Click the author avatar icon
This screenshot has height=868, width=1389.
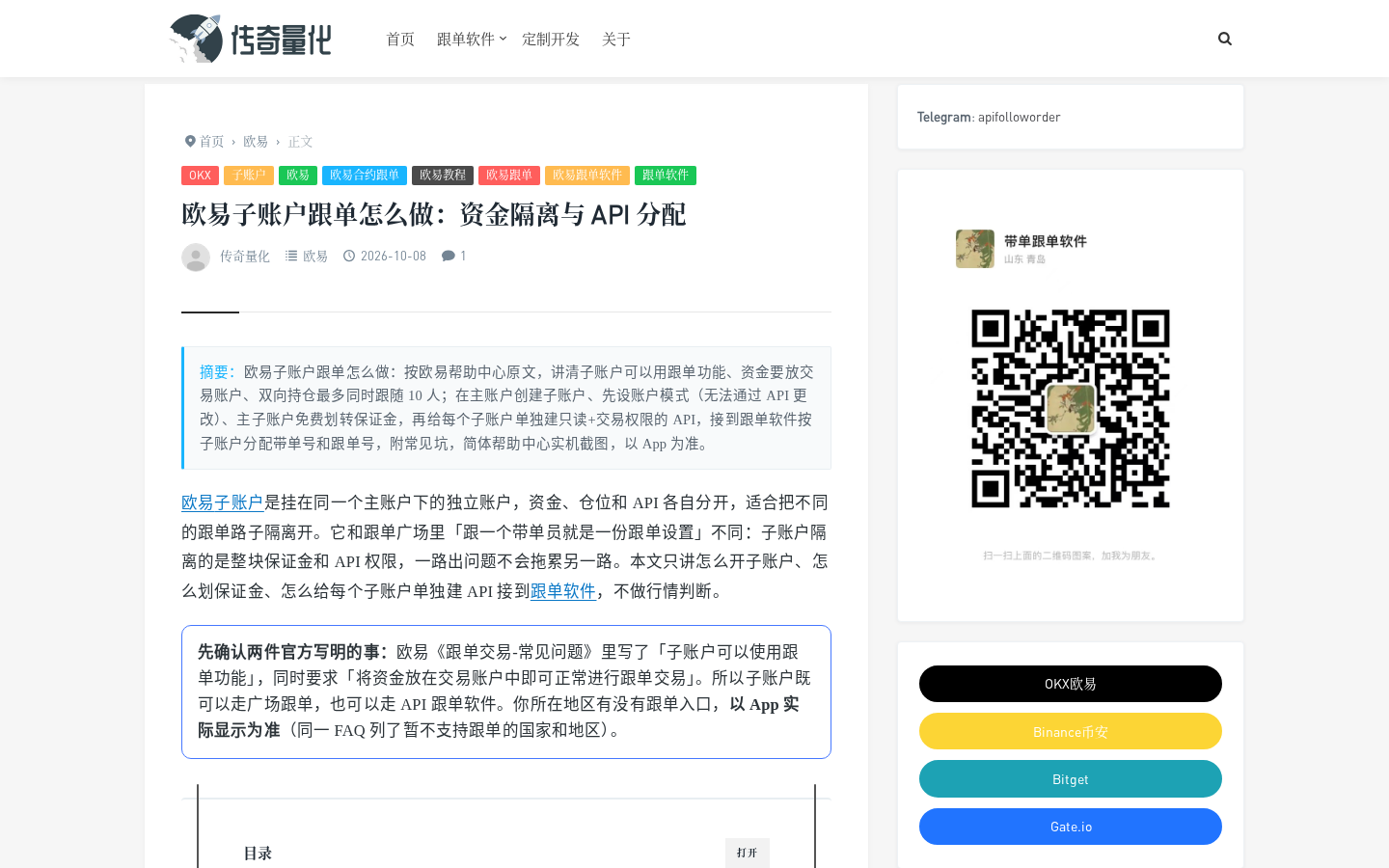pyautogui.click(x=196, y=257)
